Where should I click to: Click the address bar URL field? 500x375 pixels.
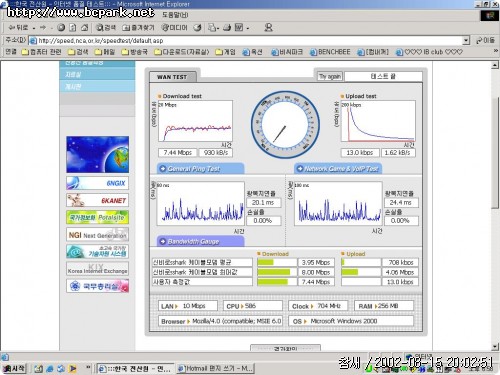pyautogui.click(x=246, y=41)
